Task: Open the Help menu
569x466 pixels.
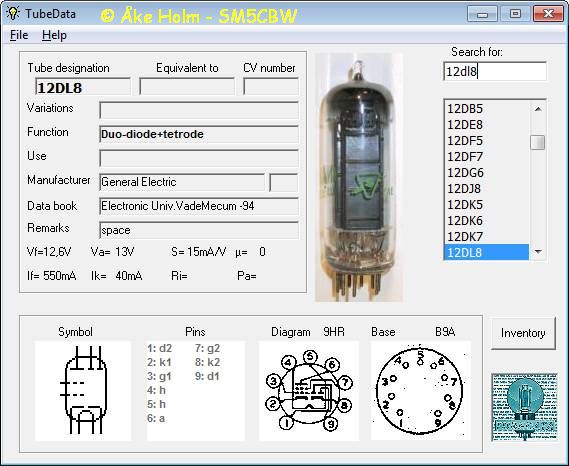Action: [54, 35]
